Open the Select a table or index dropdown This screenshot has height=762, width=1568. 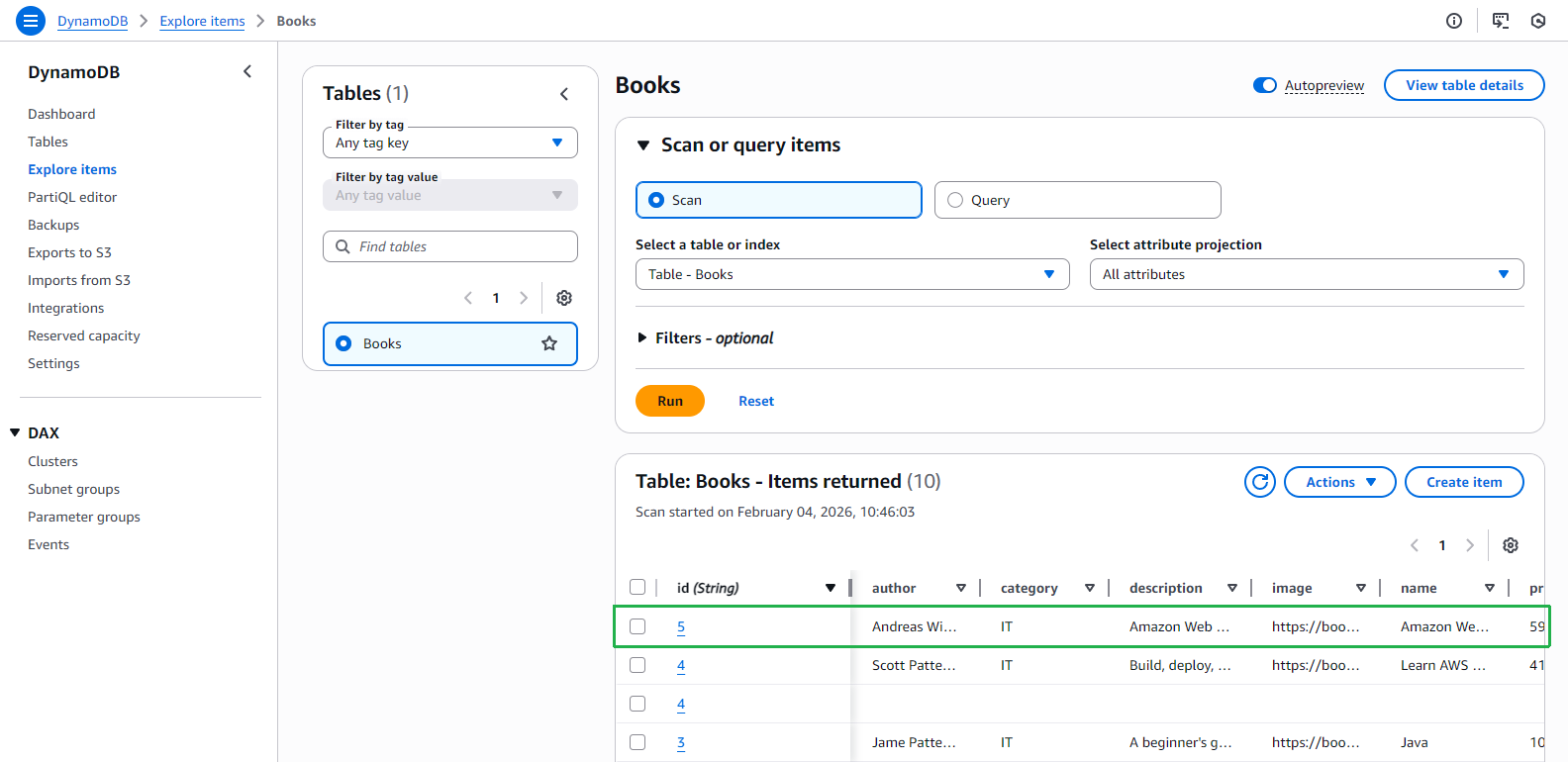point(852,274)
